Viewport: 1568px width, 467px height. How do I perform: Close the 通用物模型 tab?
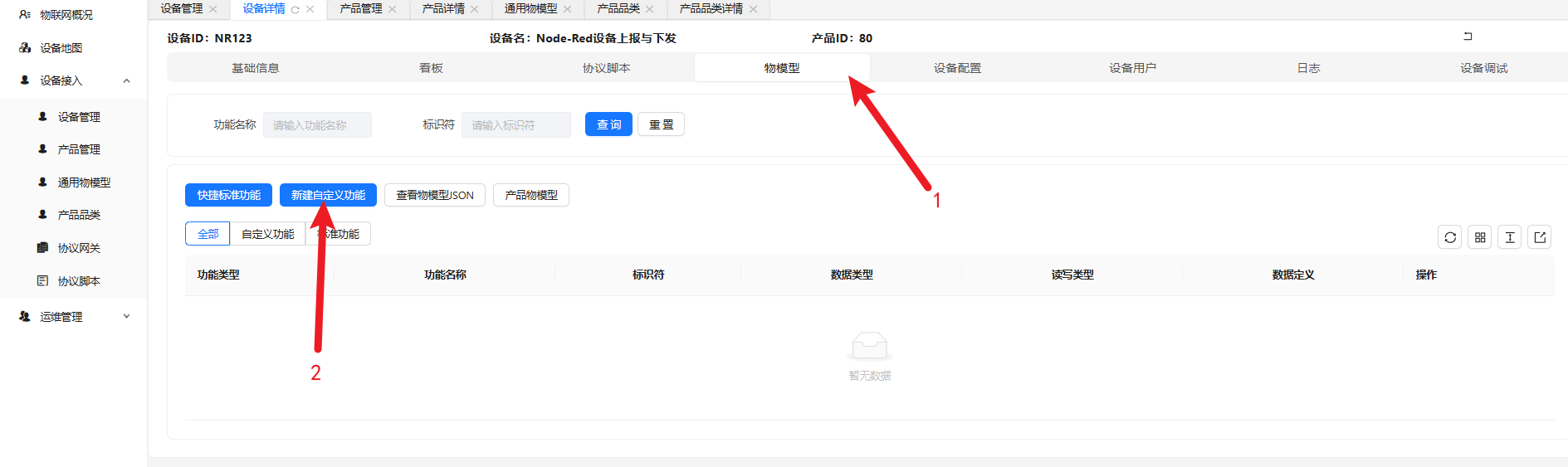(x=568, y=9)
